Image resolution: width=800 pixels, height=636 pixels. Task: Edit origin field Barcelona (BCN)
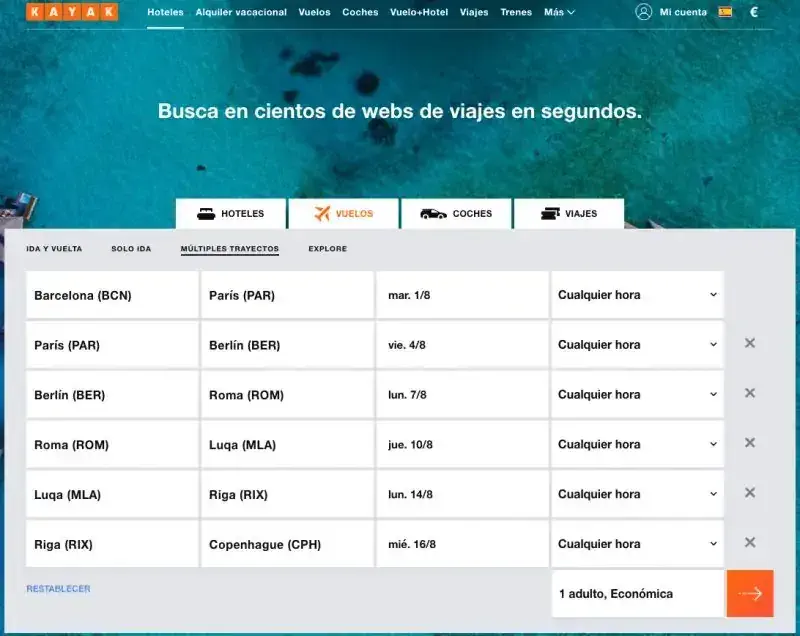pos(112,295)
